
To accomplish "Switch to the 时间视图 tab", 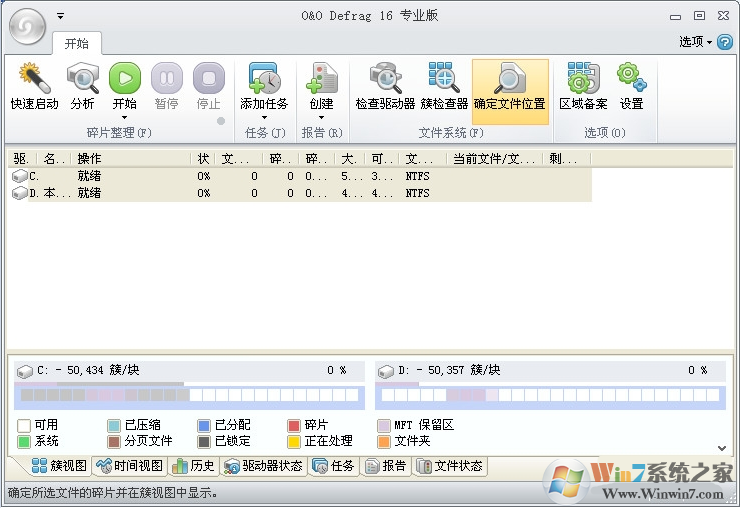I will [x=129, y=466].
